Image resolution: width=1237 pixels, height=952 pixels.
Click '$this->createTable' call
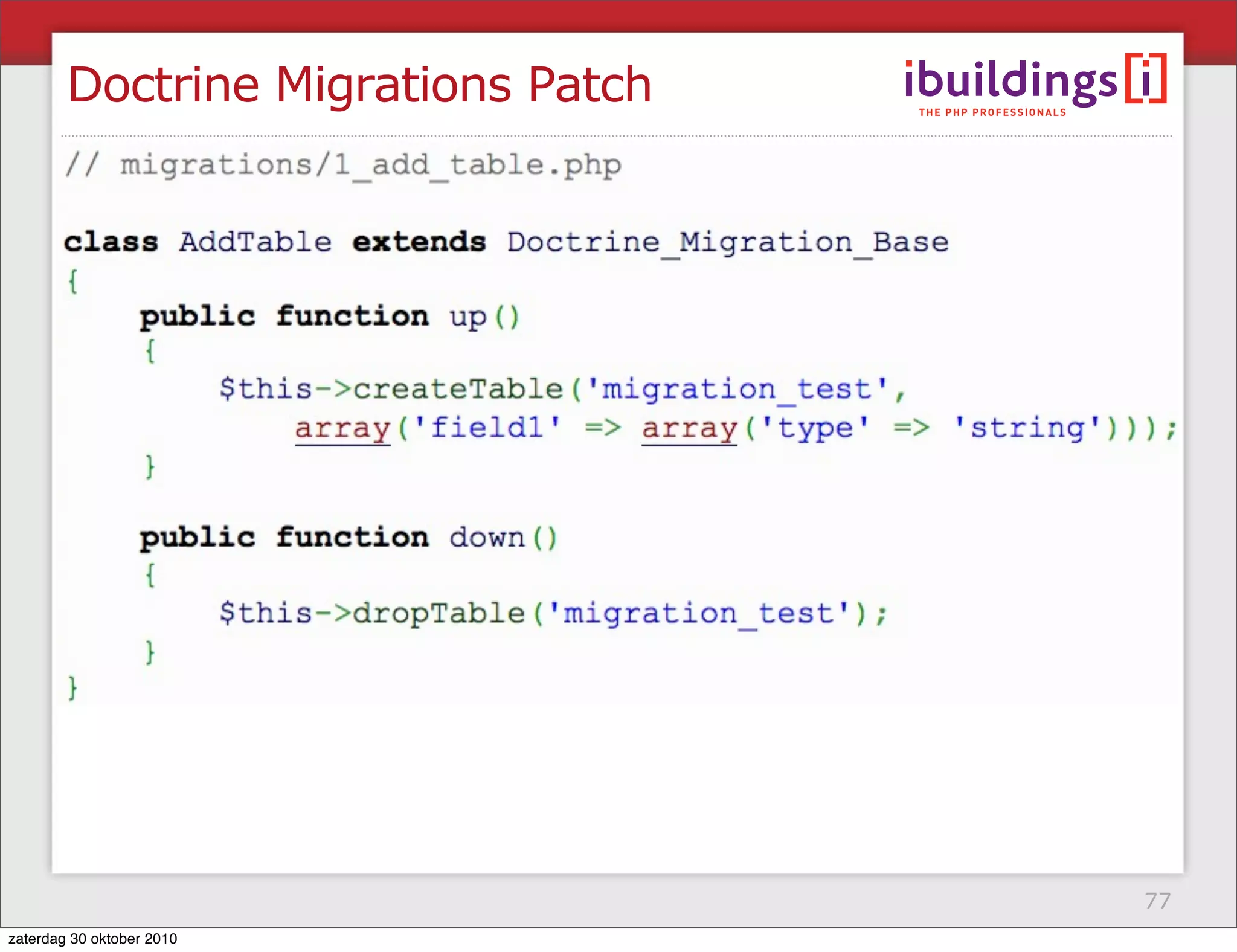tap(391, 388)
